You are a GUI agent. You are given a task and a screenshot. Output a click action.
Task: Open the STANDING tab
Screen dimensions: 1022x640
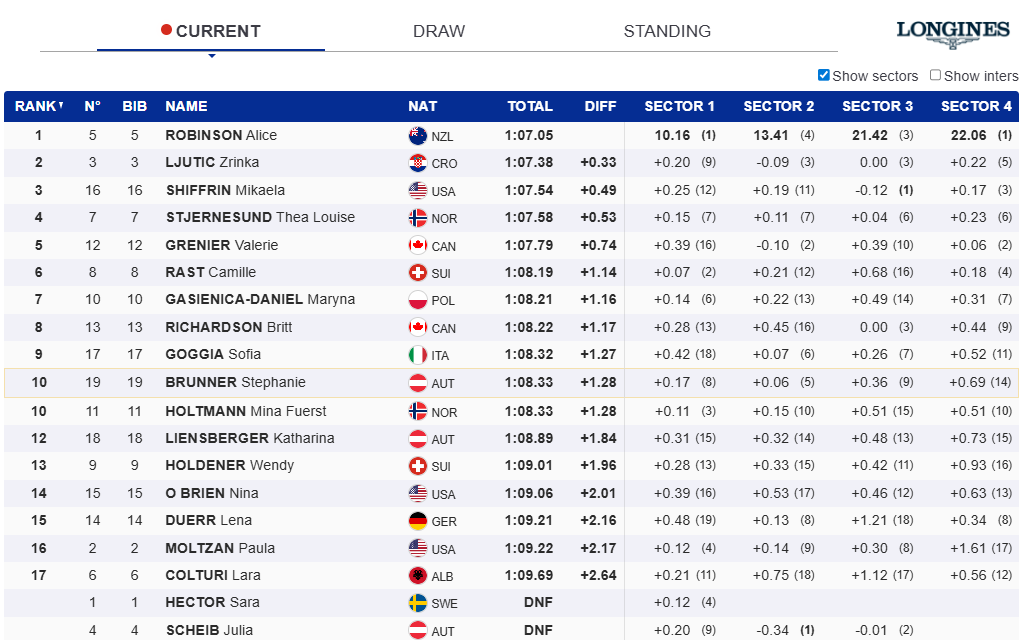point(667,31)
